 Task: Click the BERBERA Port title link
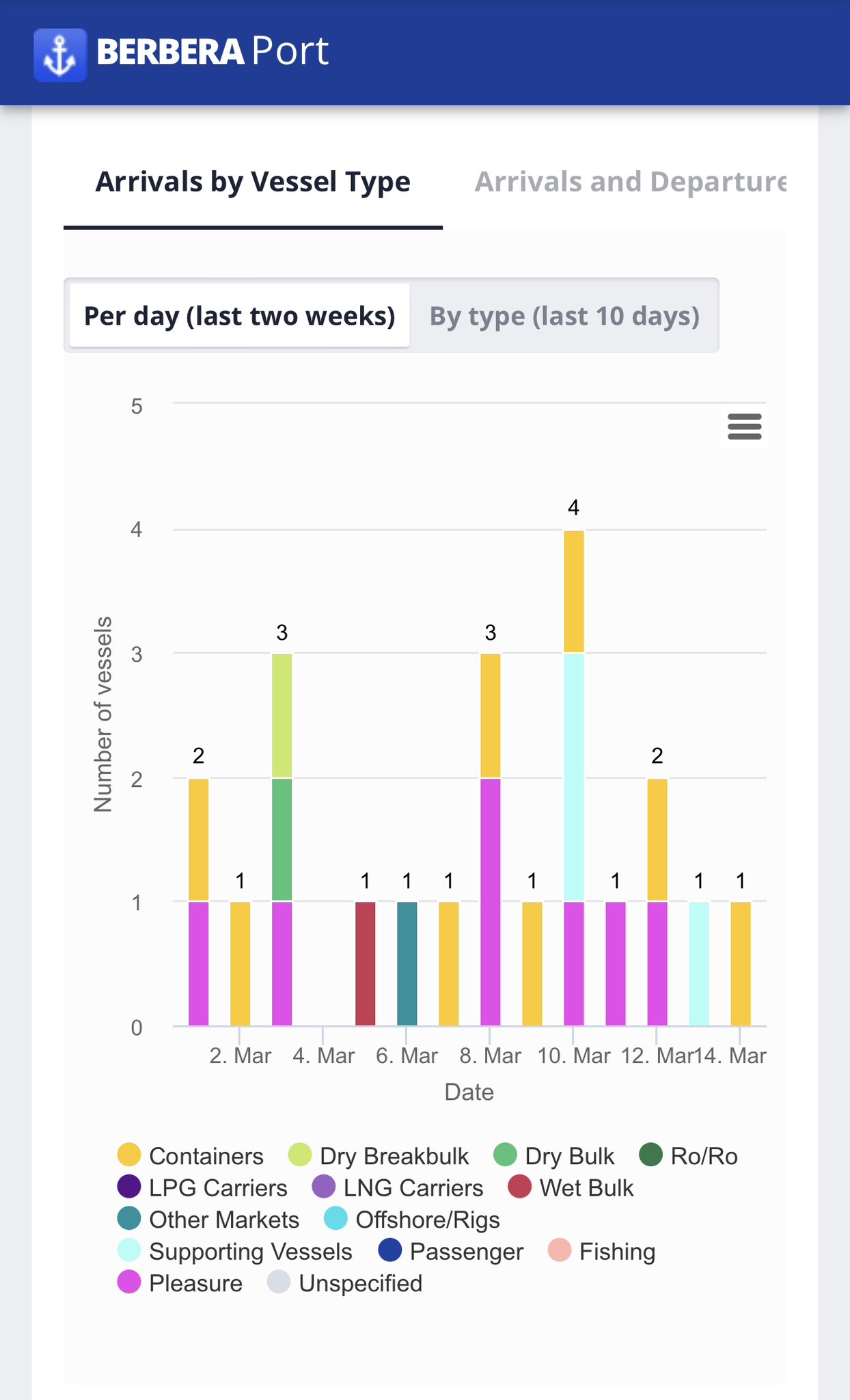tap(212, 52)
